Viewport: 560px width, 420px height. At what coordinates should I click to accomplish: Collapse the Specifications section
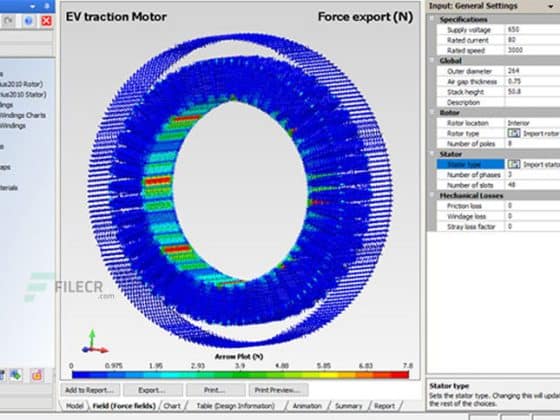coord(432,19)
